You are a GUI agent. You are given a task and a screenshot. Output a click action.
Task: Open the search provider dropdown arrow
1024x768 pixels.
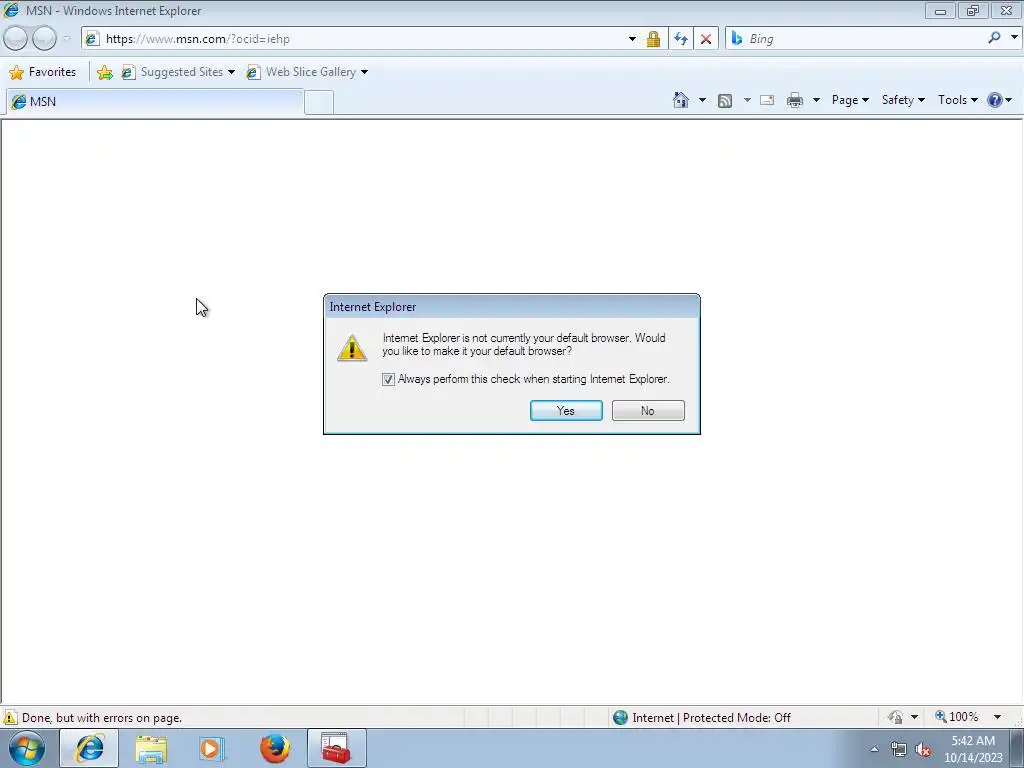click(x=1014, y=37)
